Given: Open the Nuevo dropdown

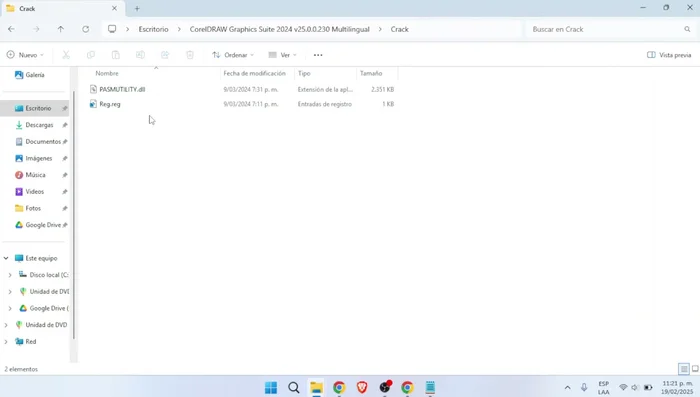Looking at the screenshot, I should (x=25, y=55).
